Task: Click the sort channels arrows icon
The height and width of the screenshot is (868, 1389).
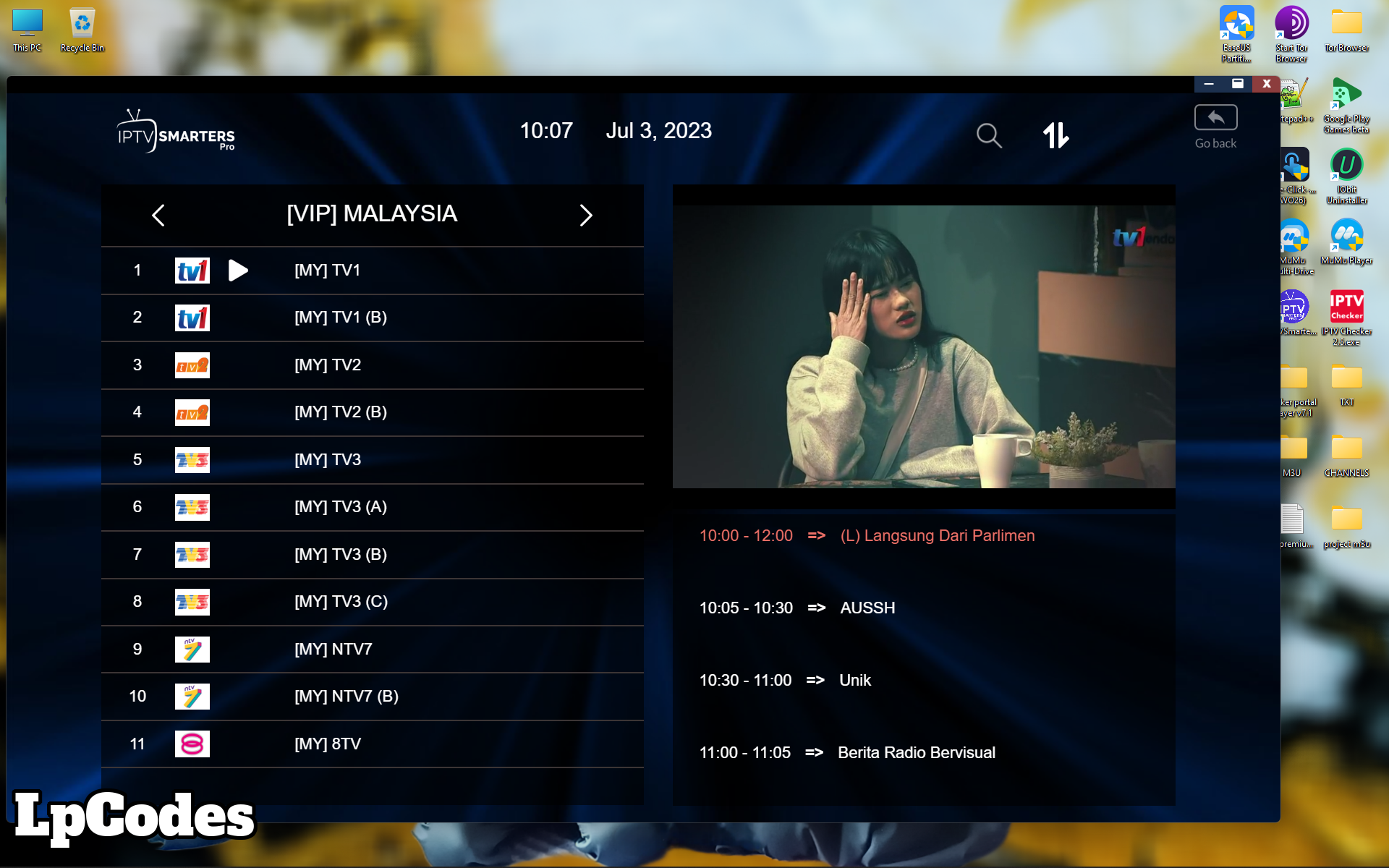Action: coord(1055,135)
